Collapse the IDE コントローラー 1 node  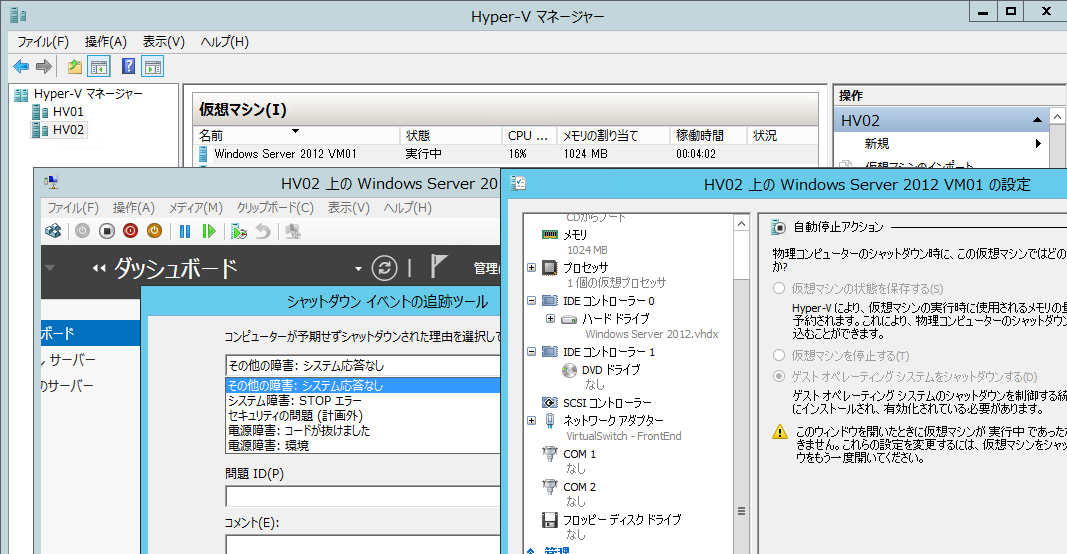pos(531,351)
